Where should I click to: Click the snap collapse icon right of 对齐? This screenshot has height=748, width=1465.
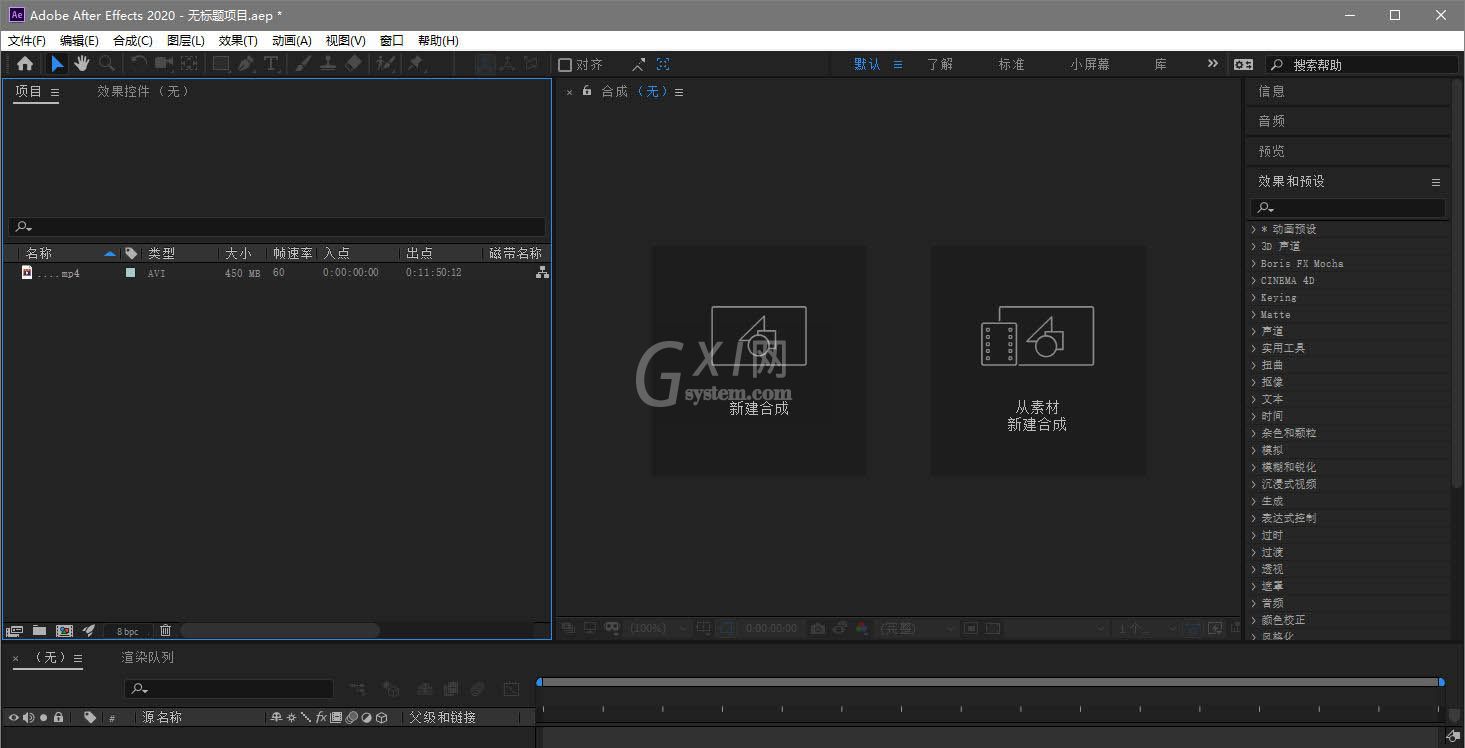pyautogui.click(x=638, y=64)
